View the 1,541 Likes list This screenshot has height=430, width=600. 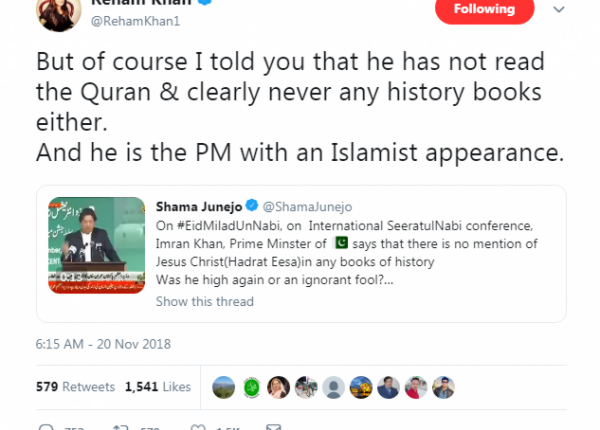(158, 387)
